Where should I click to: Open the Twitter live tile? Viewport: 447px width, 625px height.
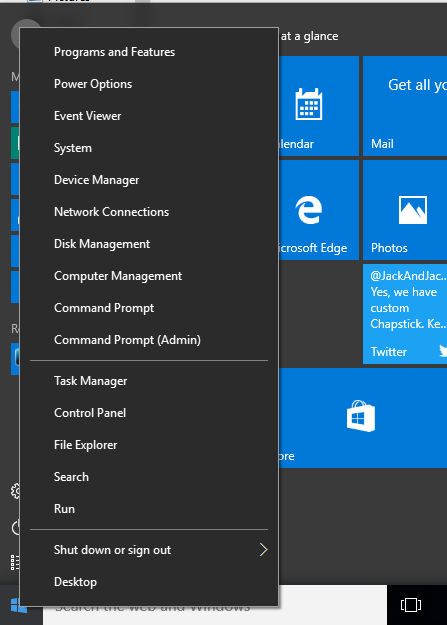point(405,314)
